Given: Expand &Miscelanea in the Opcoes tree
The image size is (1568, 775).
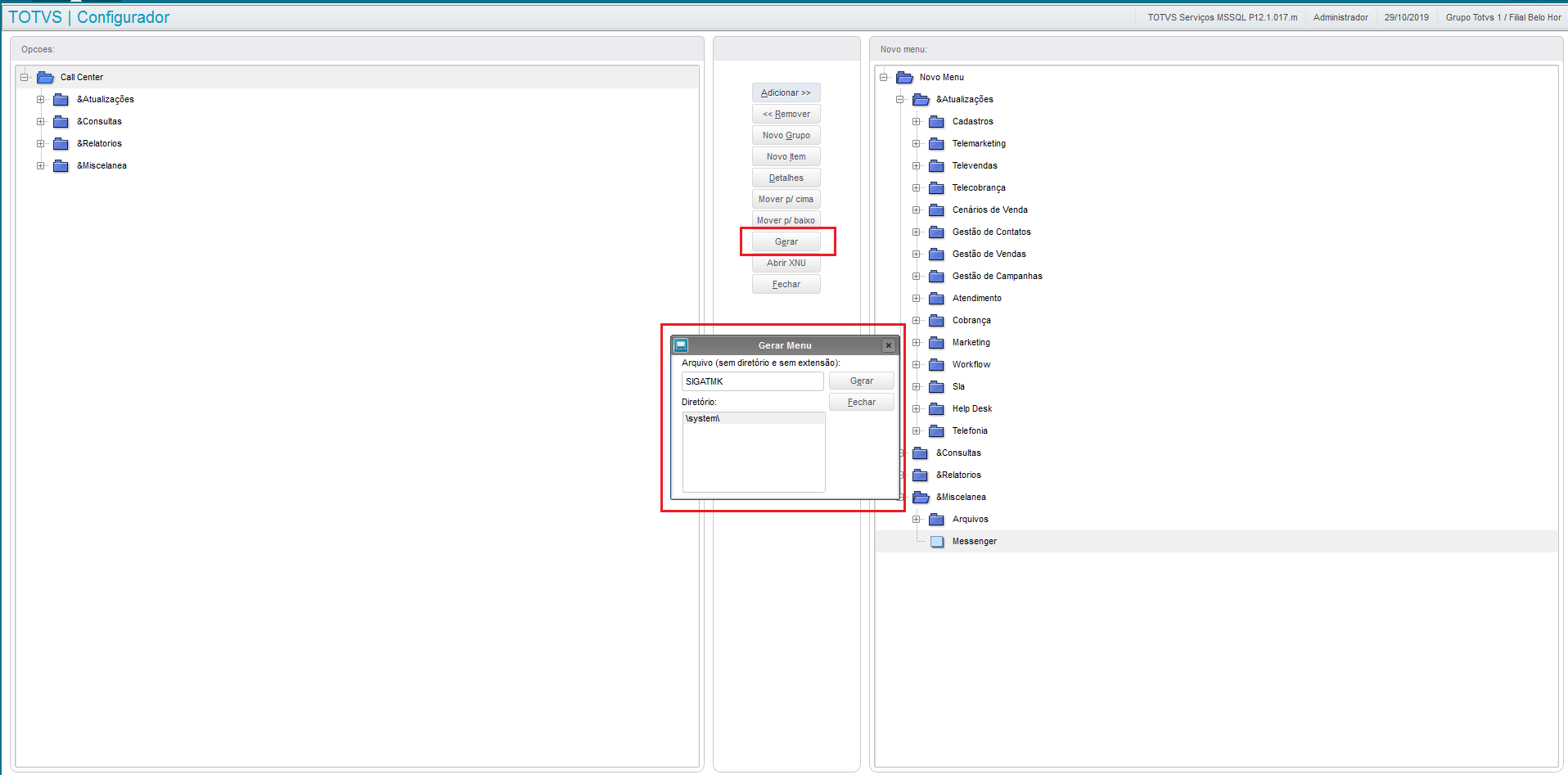Looking at the screenshot, I should [40, 165].
